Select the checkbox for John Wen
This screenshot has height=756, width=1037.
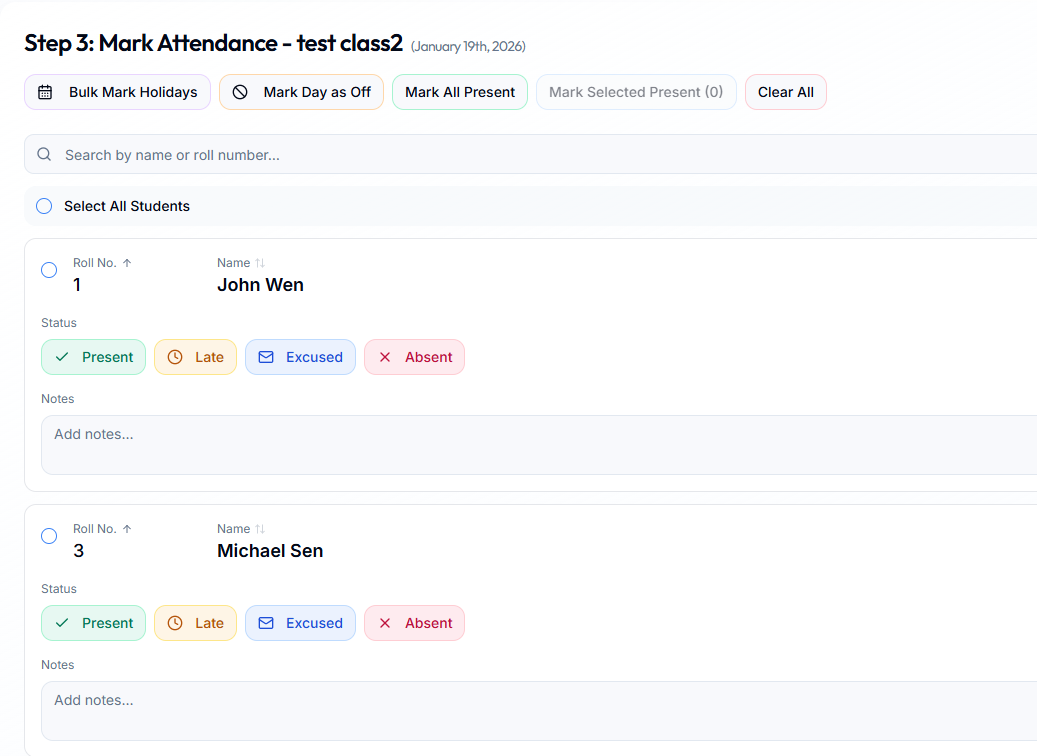point(49,270)
